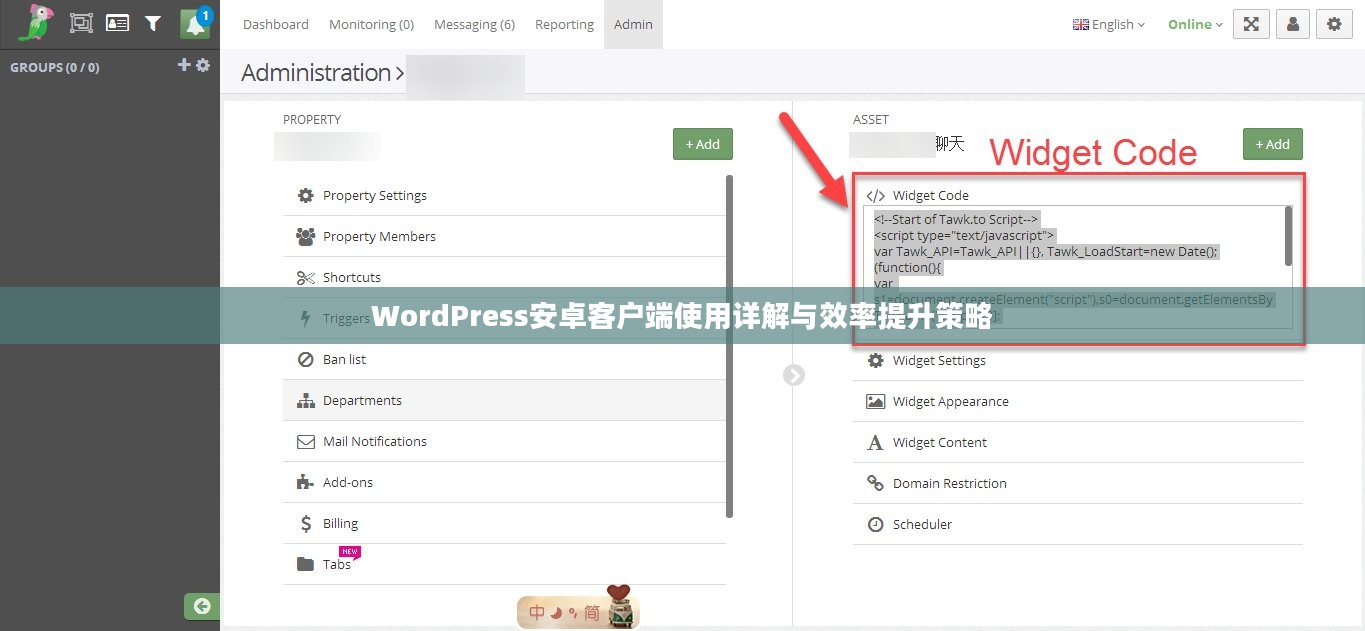Open the contact card icon in sidebar
Screen dimensions: 1365x631
[117, 23]
